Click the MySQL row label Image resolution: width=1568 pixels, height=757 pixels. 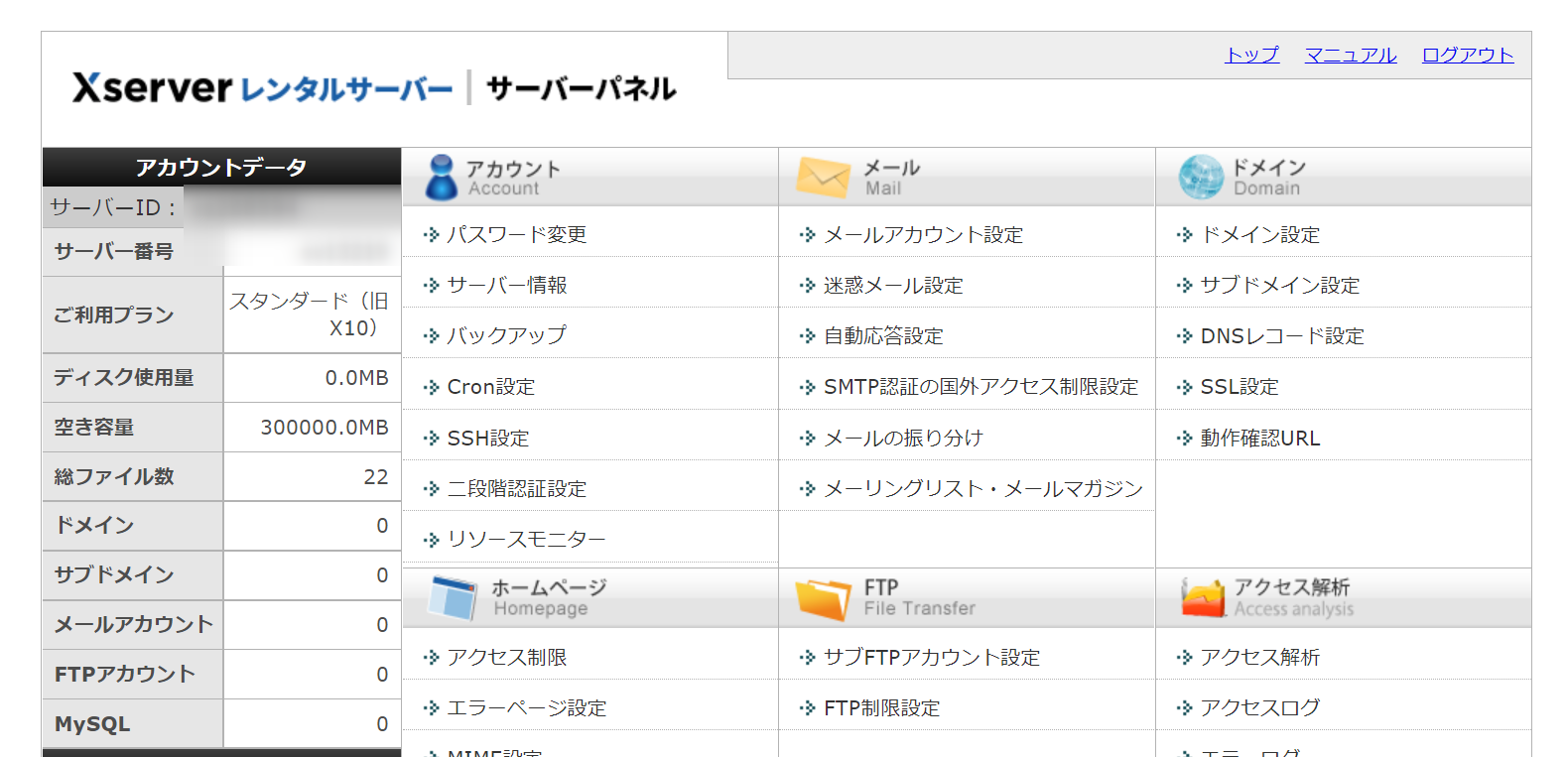92,724
